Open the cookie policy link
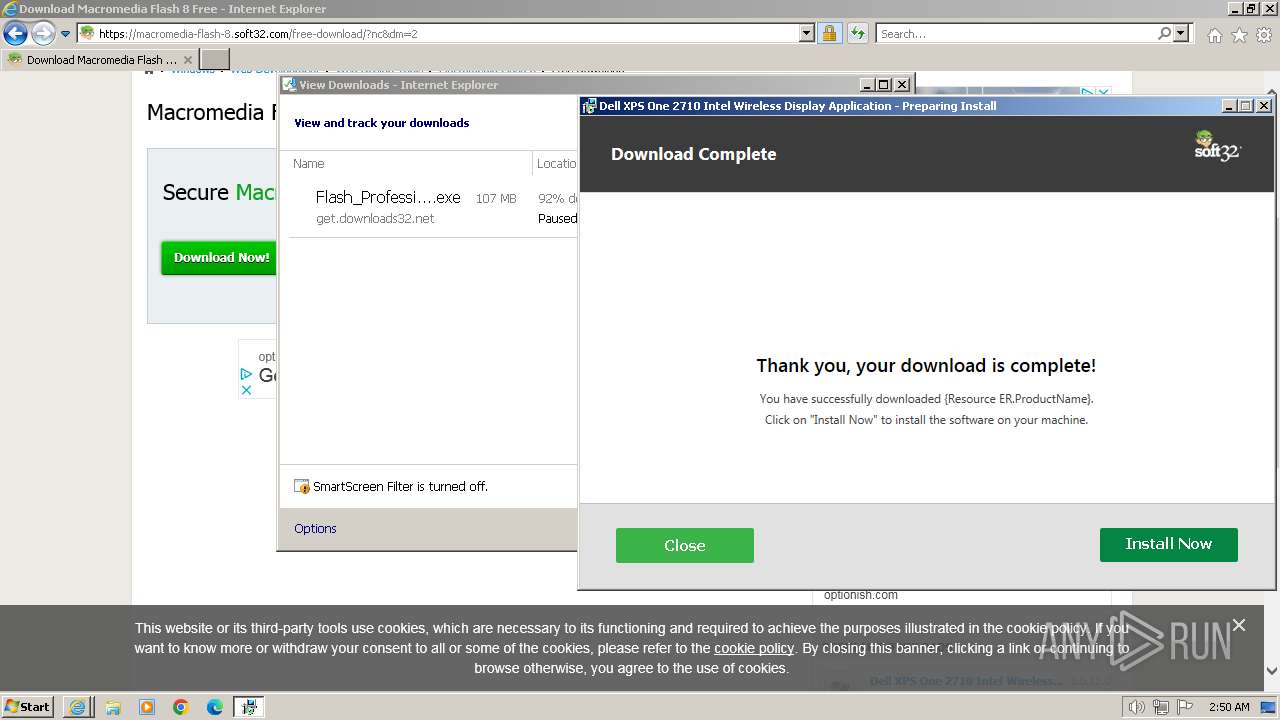This screenshot has width=1280, height=720. [754, 648]
